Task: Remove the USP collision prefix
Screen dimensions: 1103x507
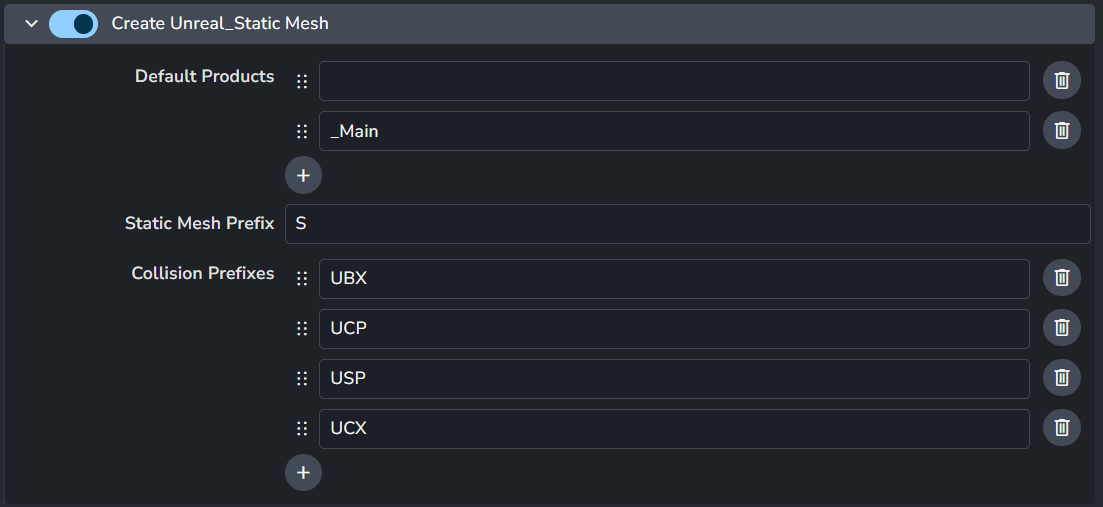Action: tap(1061, 378)
